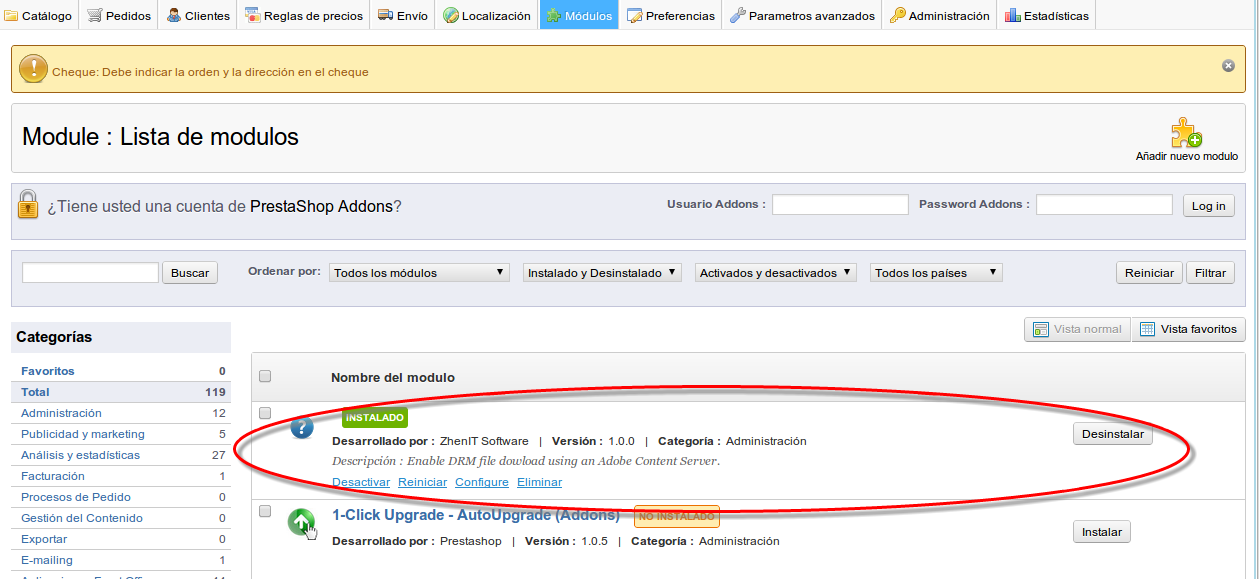Open 1-Click Upgrade - AutoUpgrade title link
This screenshot has width=1259, height=579.
476,515
